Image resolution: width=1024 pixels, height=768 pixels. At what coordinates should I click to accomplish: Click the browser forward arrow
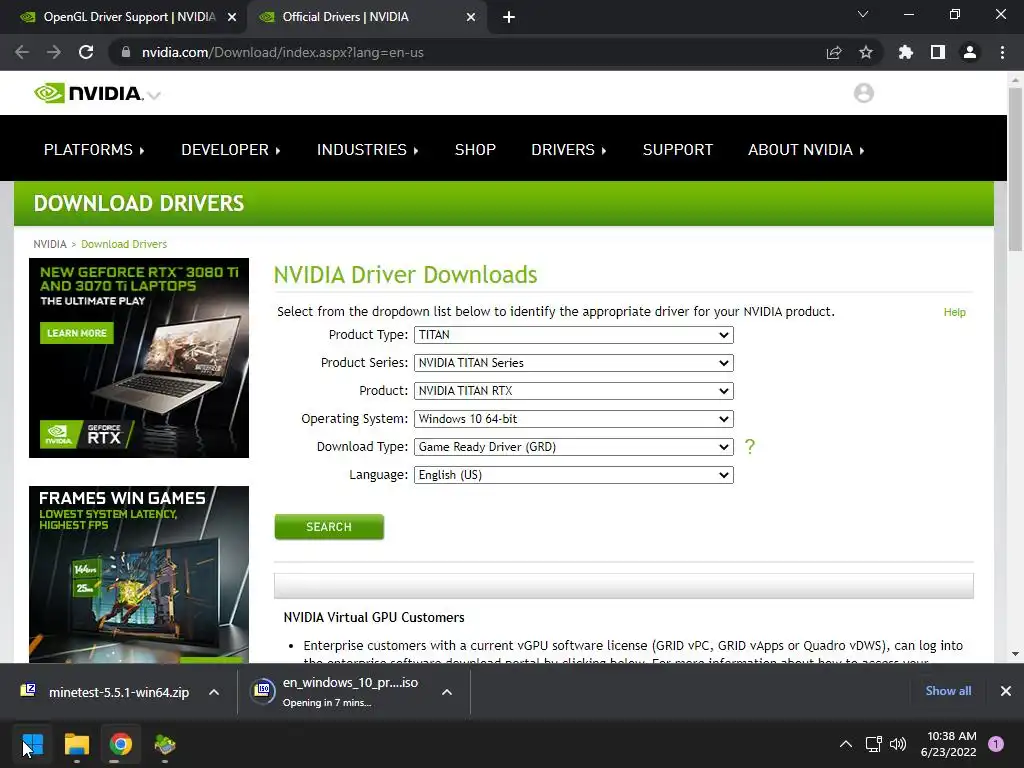tap(54, 52)
